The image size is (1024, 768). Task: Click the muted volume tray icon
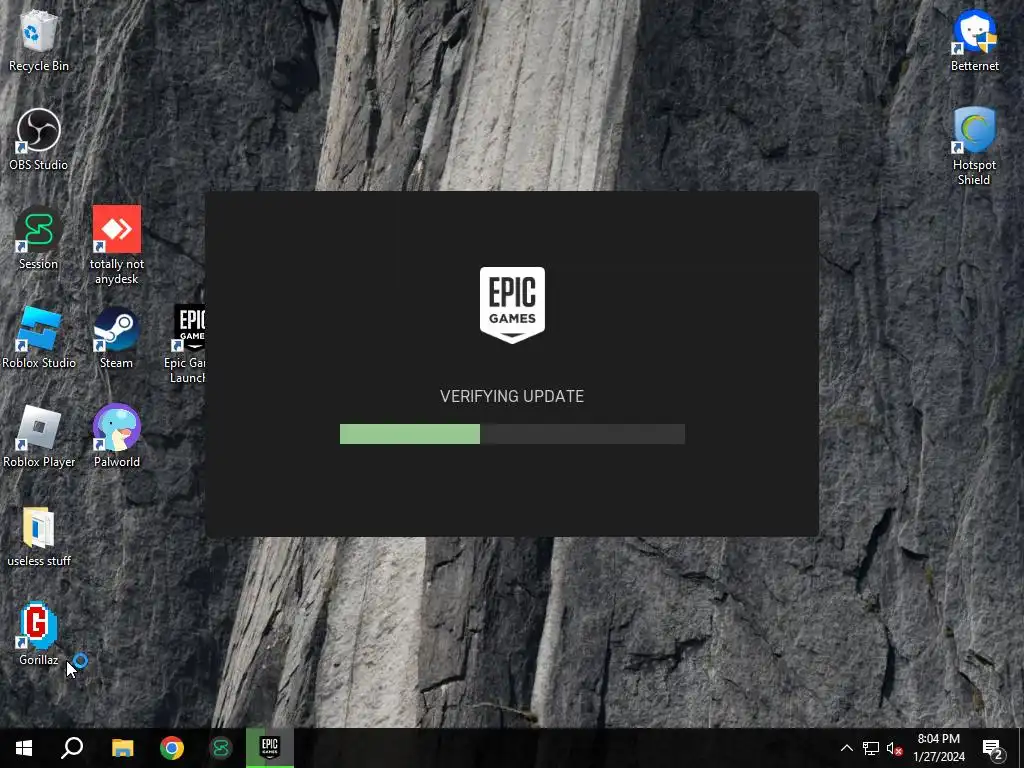click(x=894, y=748)
